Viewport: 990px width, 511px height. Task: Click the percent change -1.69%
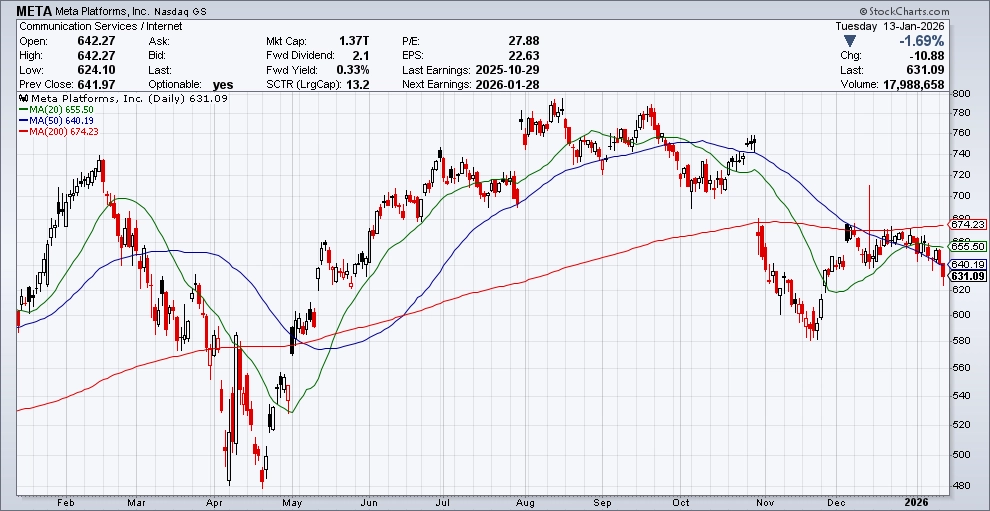pyautogui.click(x=922, y=41)
